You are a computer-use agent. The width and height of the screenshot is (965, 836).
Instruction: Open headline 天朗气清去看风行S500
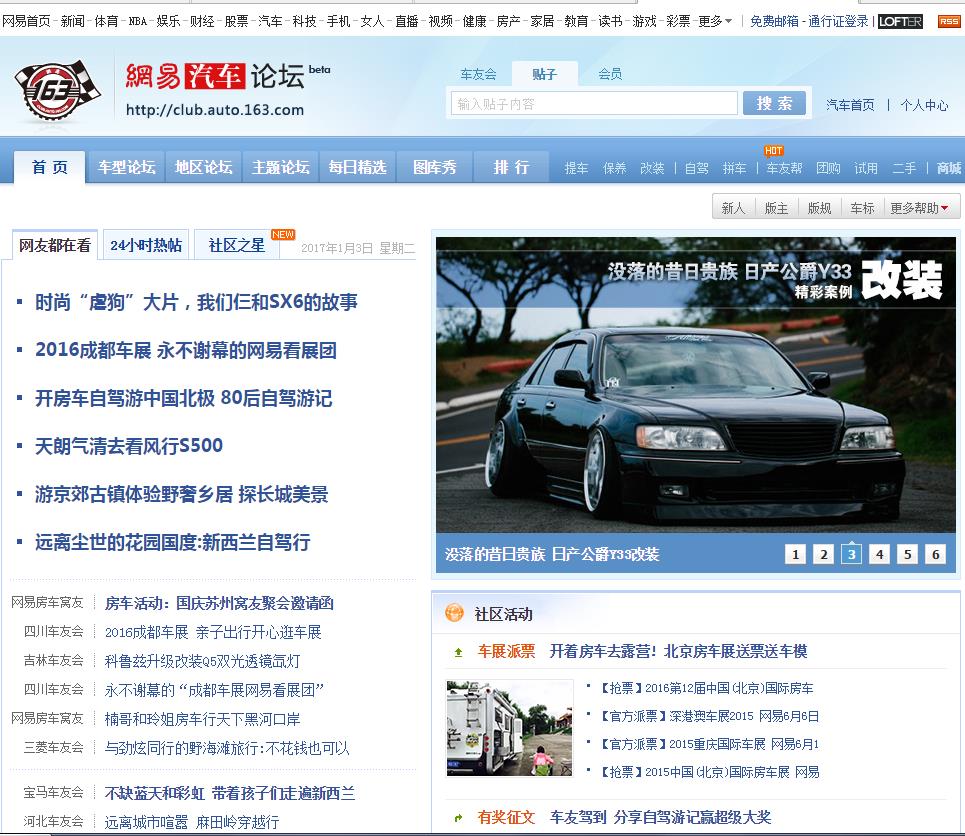click(129, 446)
